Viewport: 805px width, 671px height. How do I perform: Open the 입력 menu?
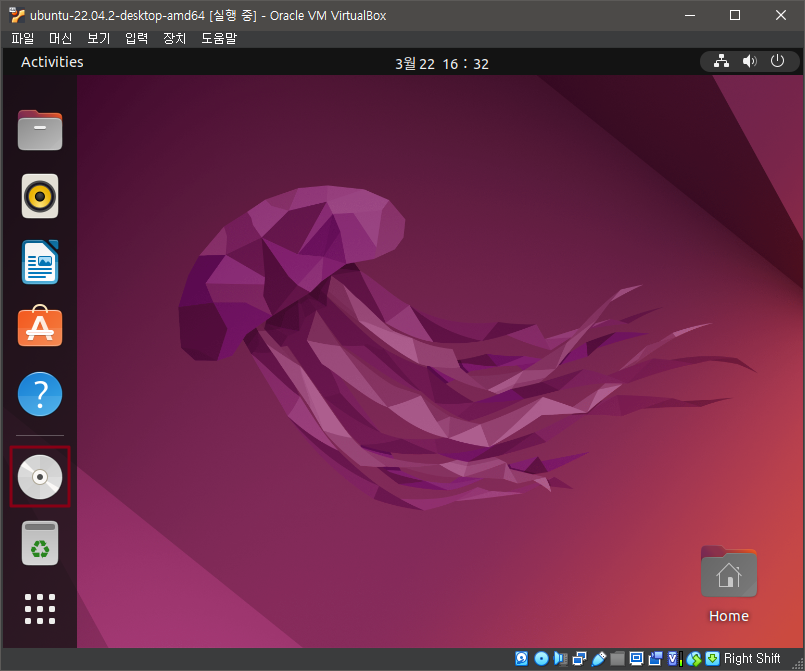coord(137,38)
